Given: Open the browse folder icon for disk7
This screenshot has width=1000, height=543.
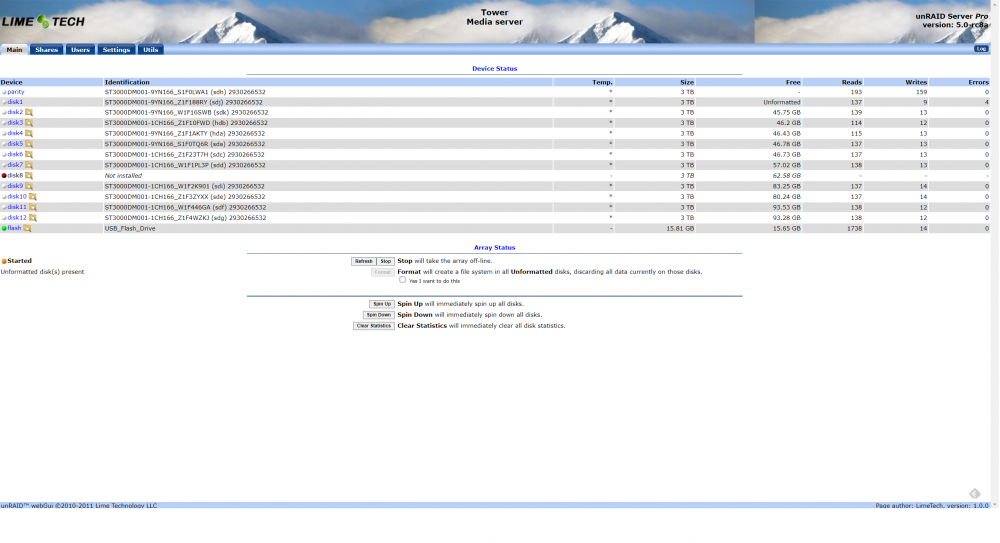Looking at the screenshot, I should (x=29, y=165).
